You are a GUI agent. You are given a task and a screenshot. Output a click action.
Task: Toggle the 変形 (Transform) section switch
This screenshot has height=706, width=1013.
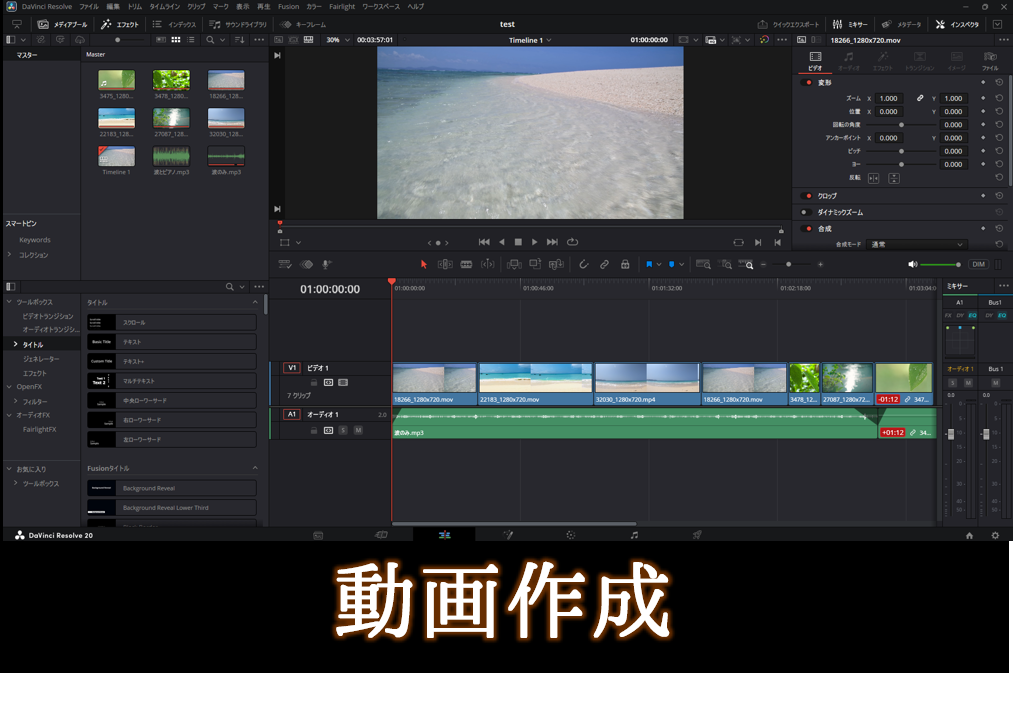pyautogui.click(x=808, y=82)
